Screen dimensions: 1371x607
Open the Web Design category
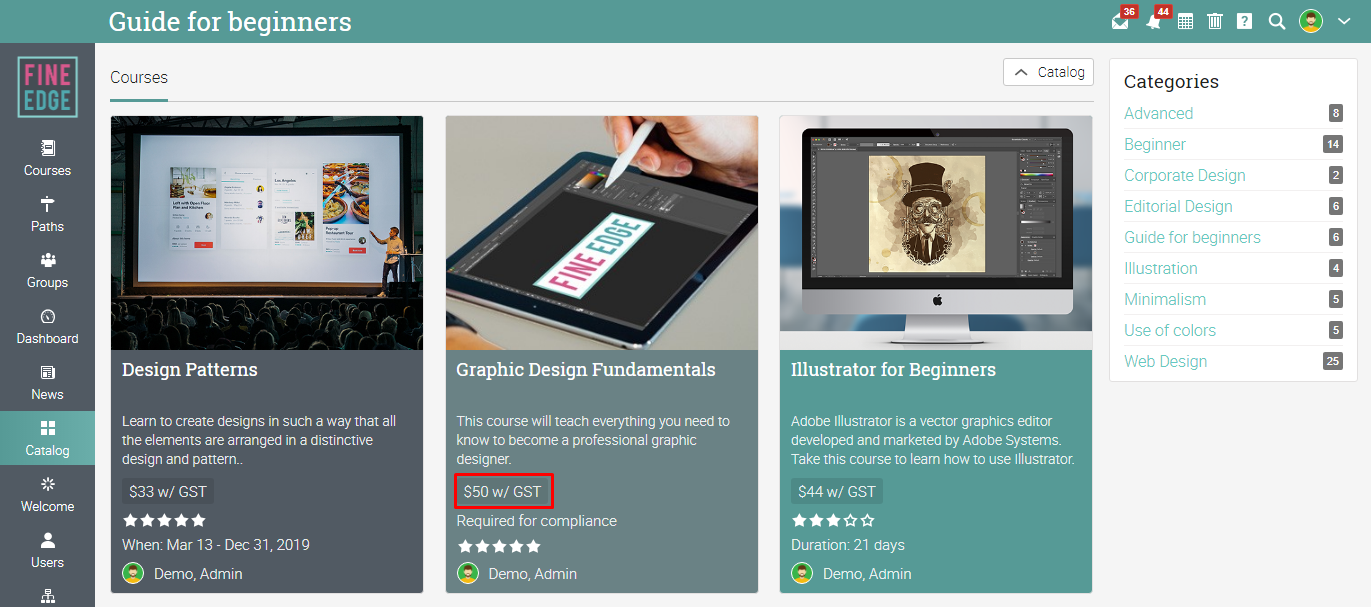1165,361
